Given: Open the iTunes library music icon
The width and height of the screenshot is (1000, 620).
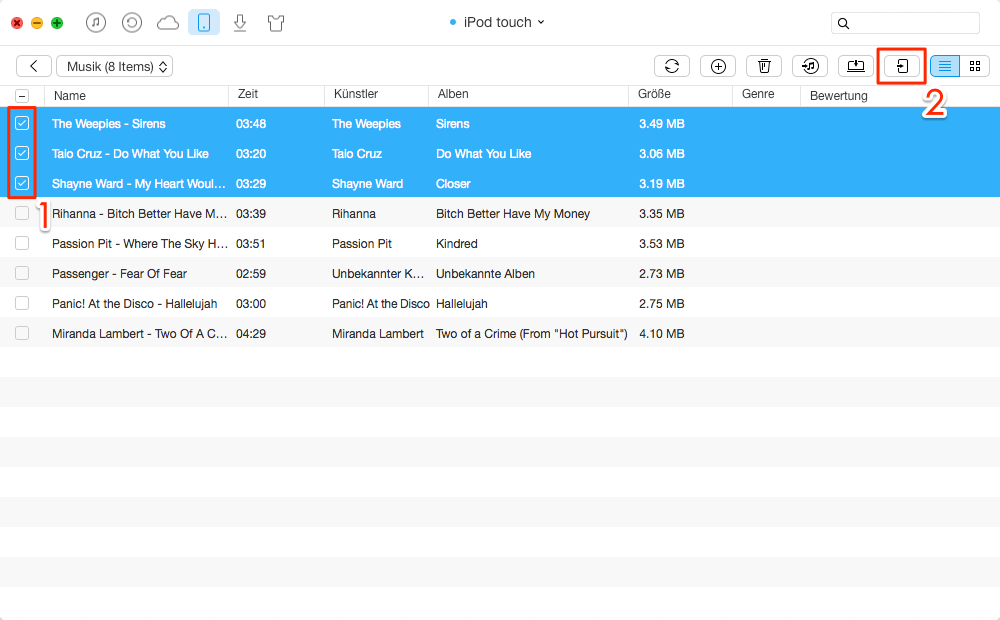Looking at the screenshot, I should point(96,23).
